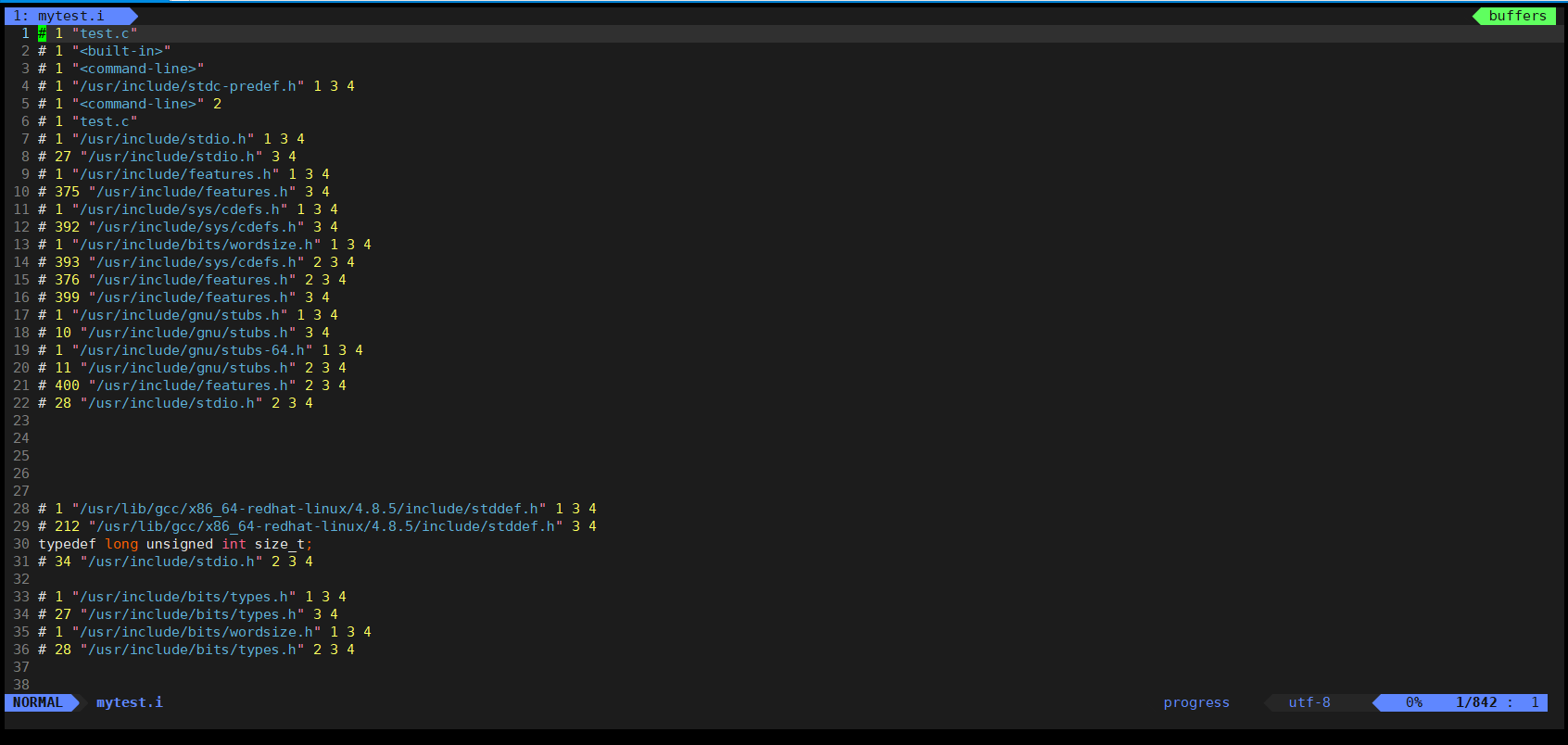Click the number 399 on line 16

click(67, 297)
